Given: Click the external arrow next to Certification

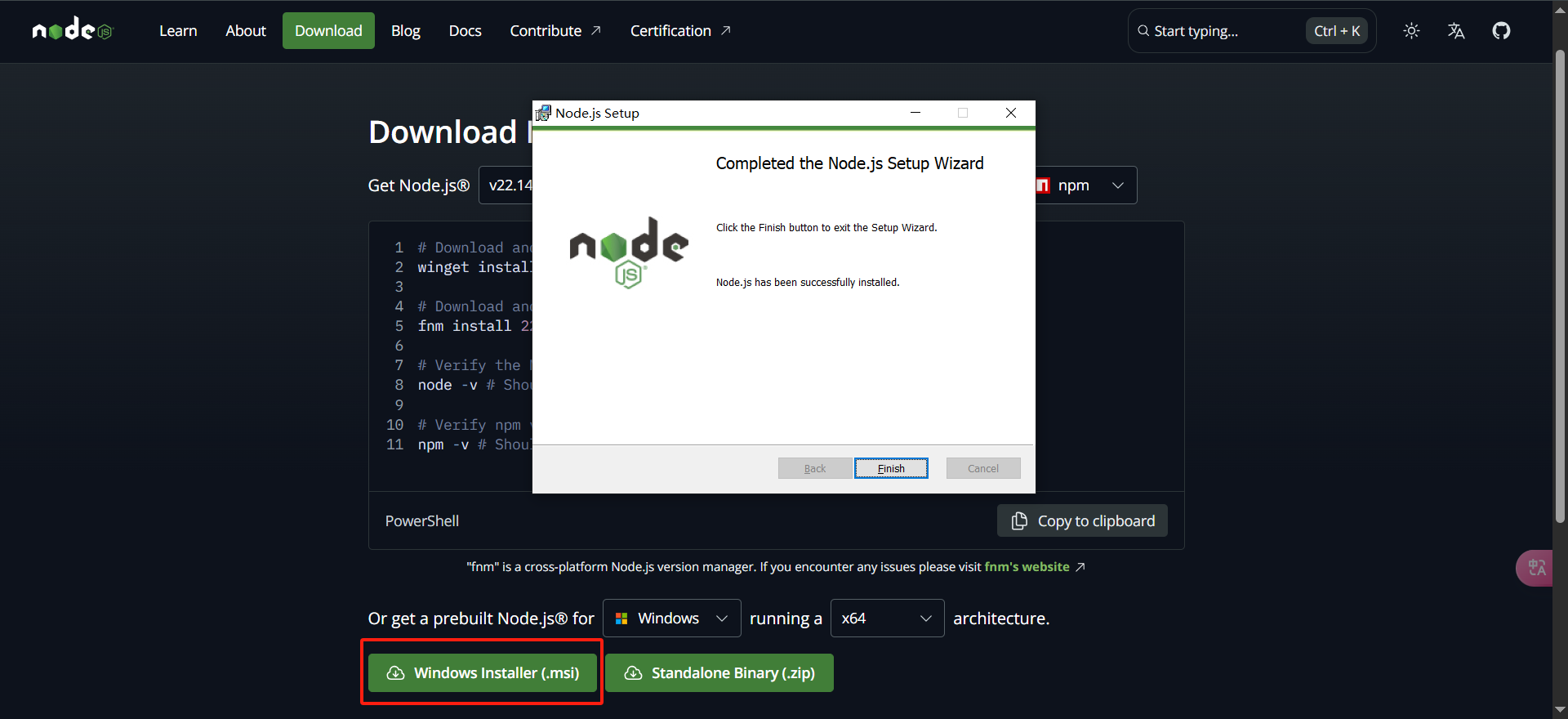Looking at the screenshot, I should pos(725,30).
